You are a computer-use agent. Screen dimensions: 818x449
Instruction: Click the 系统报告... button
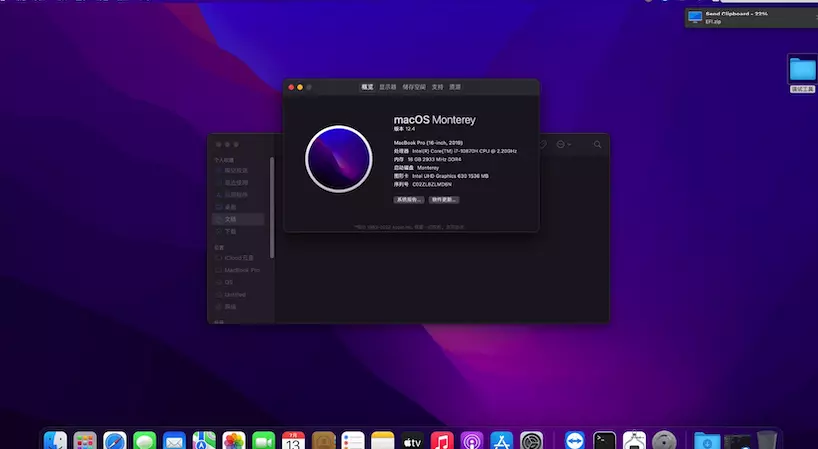pyautogui.click(x=408, y=200)
